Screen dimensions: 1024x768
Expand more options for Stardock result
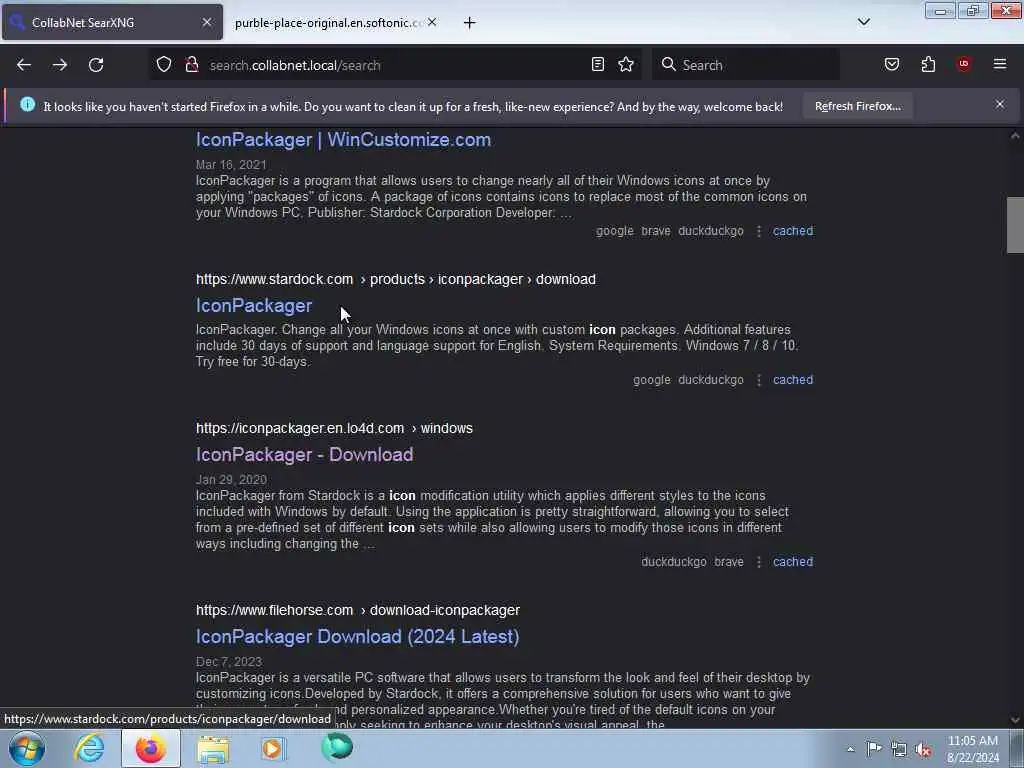pos(758,380)
